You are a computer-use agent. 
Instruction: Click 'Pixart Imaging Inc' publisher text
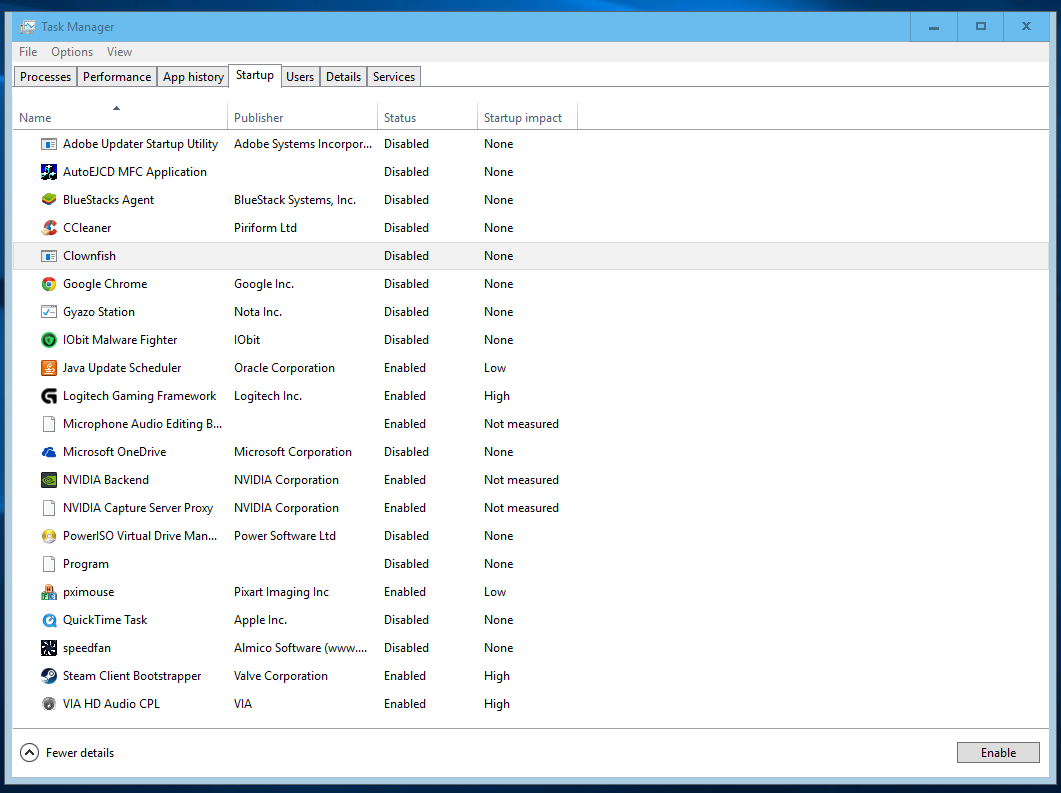pyautogui.click(x=281, y=592)
